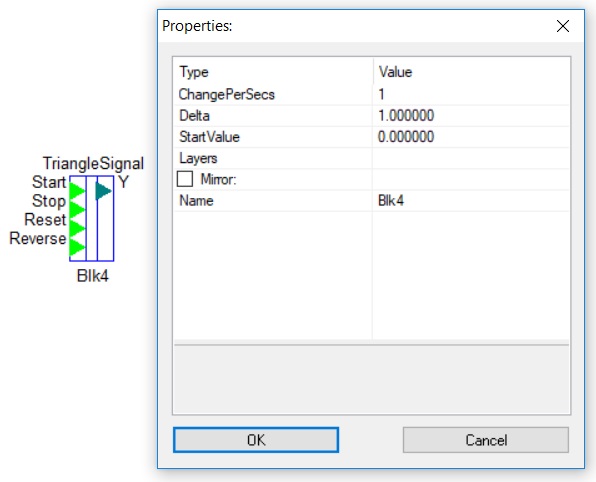Select the Blk4 block name label
596x482 pixels.
point(93,276)
